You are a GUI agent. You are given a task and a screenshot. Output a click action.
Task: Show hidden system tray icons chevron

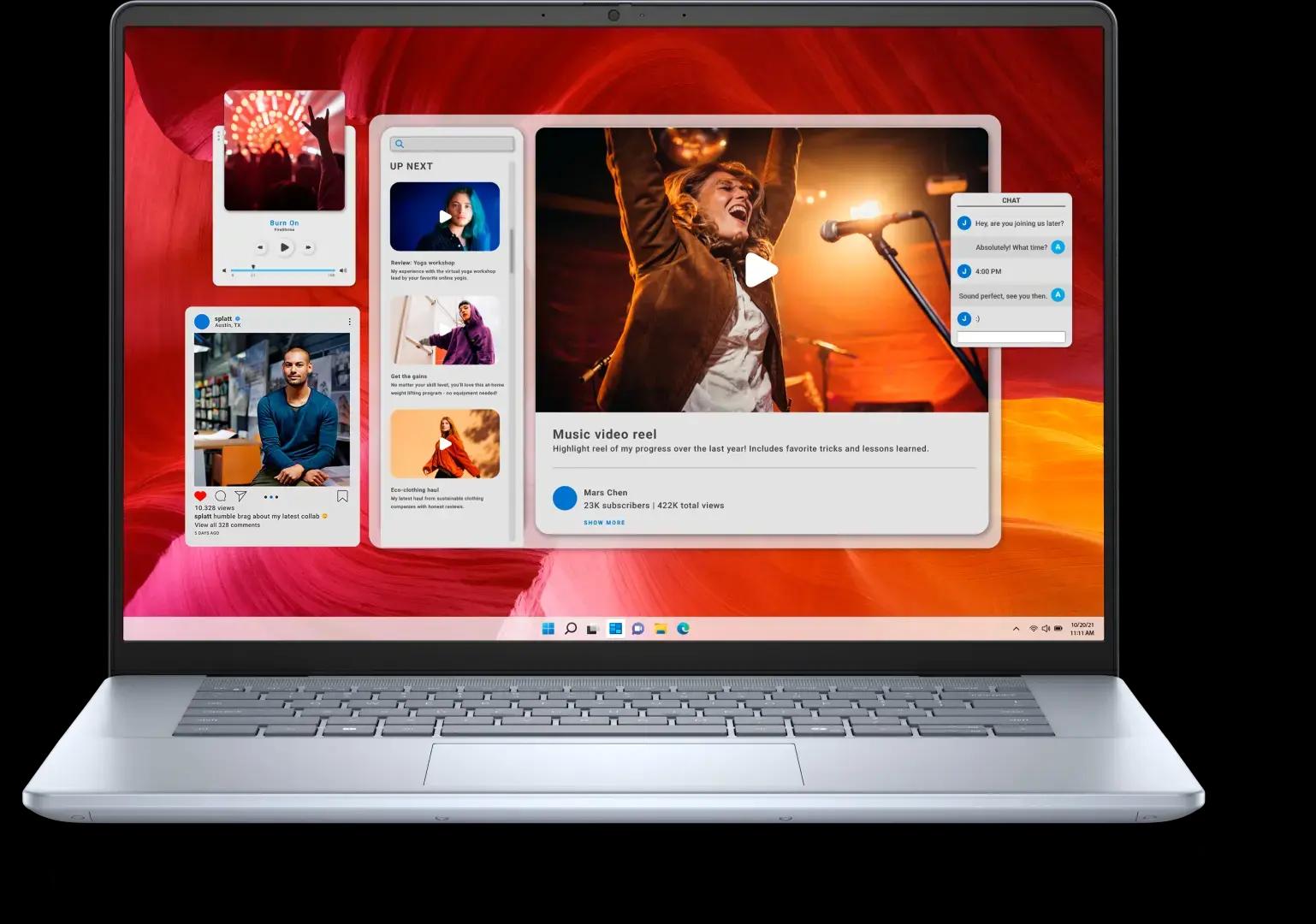(1016, 629)
